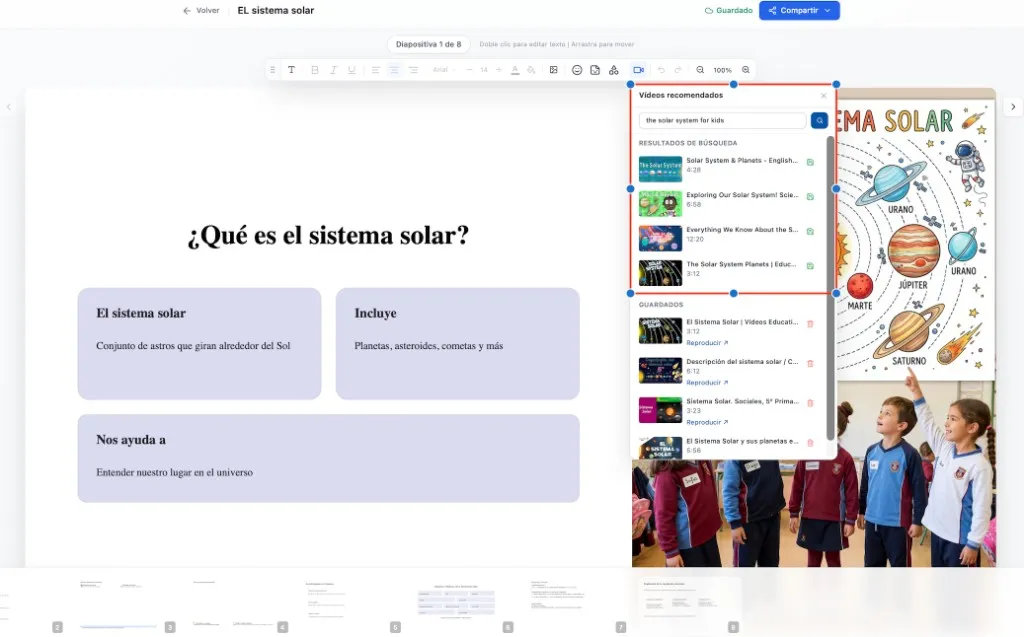Delete saved Sistema Solar Sociales video
The image size is (1024, 637).
[x=810, y=403]
